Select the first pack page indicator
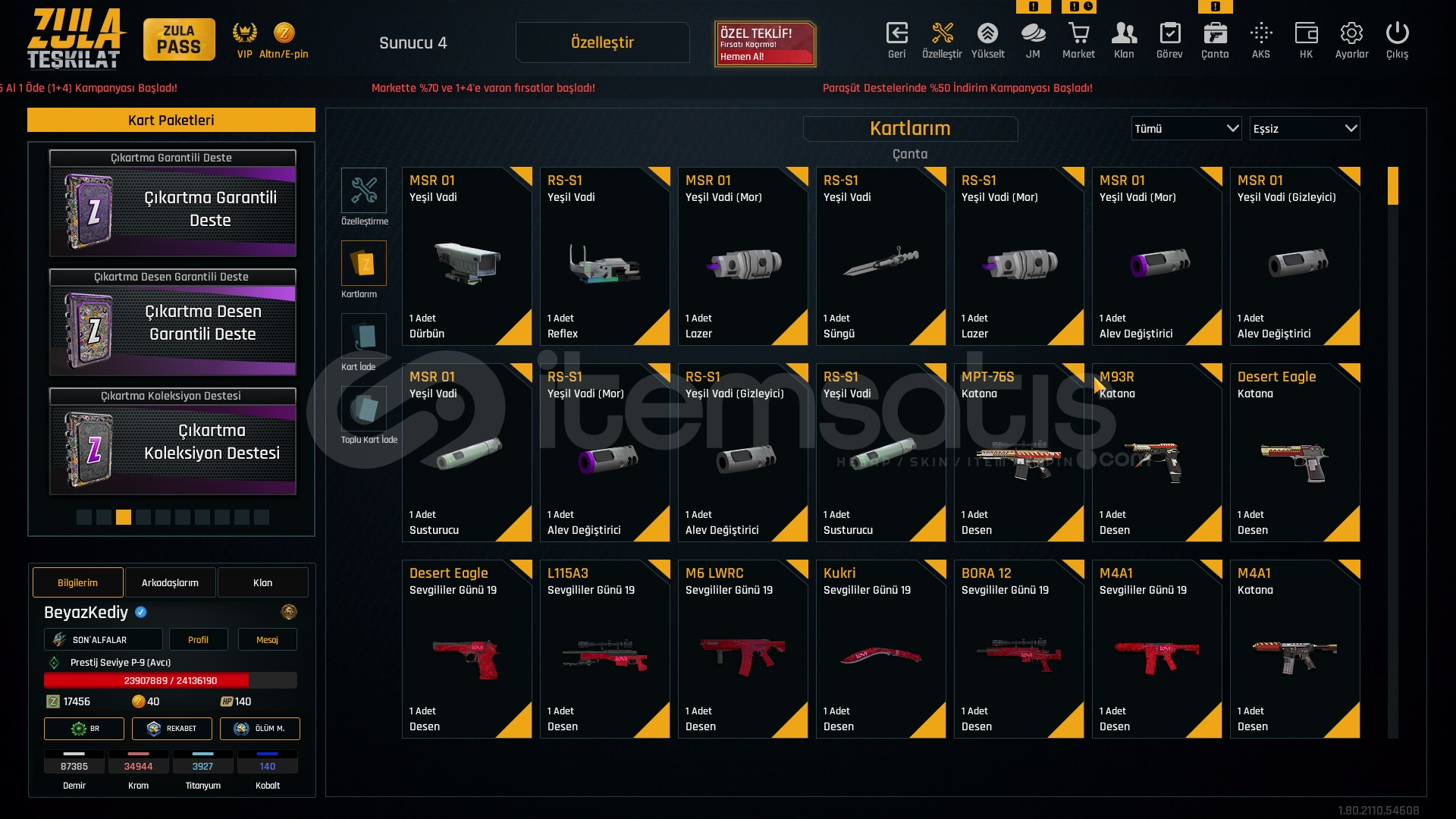This screenshot has width=1456, height=819. [x=84, y=517]
